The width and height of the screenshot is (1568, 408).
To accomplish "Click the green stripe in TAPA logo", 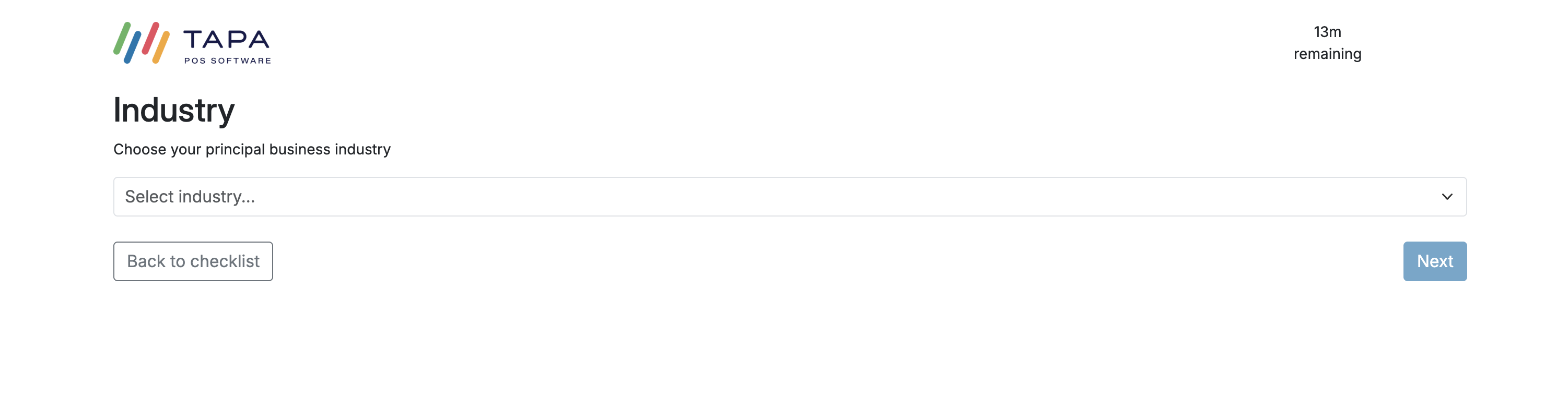I will pyautogui.click(x=122, y=38).
